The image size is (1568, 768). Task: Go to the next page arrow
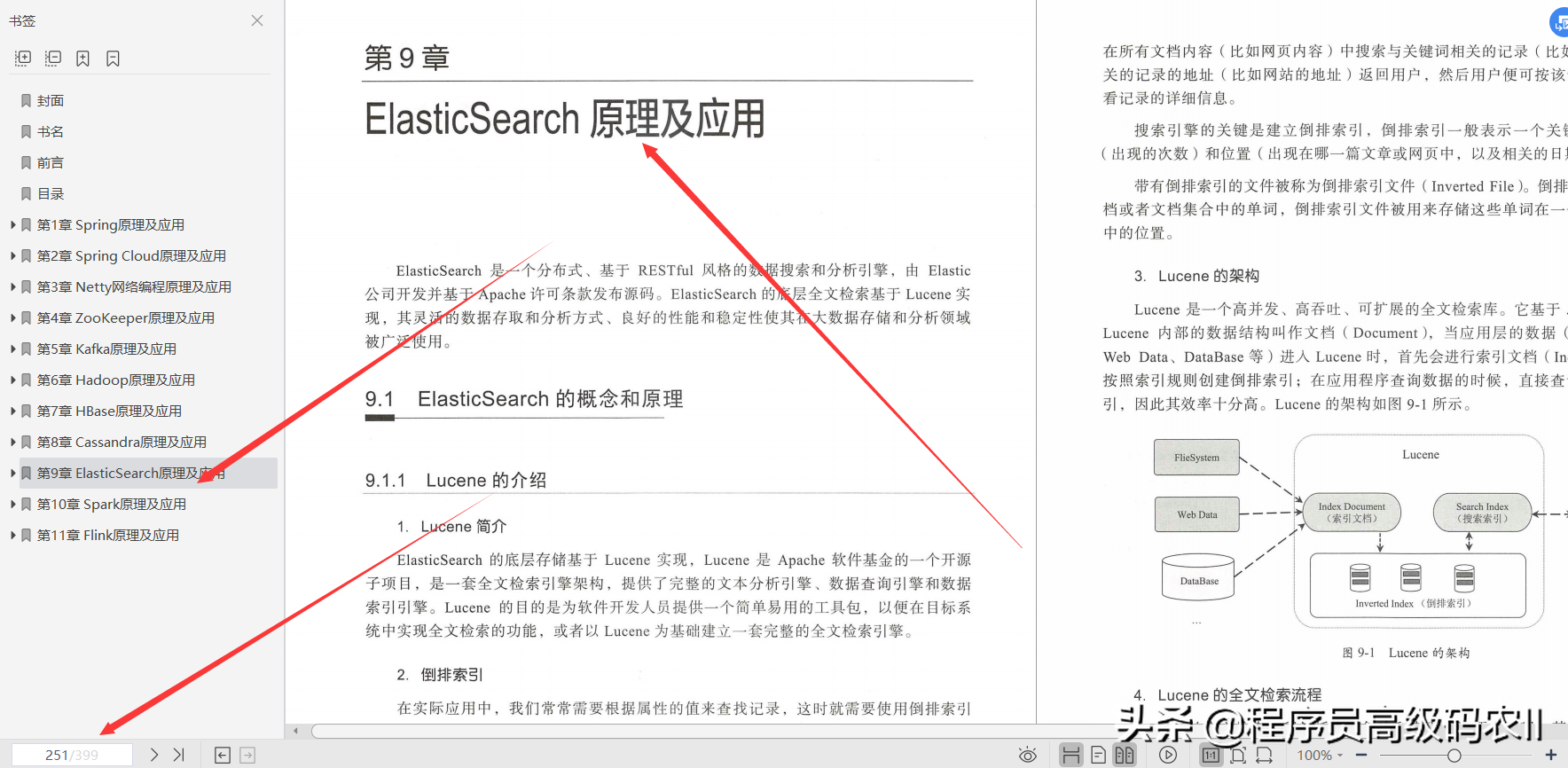coord(154,755)
